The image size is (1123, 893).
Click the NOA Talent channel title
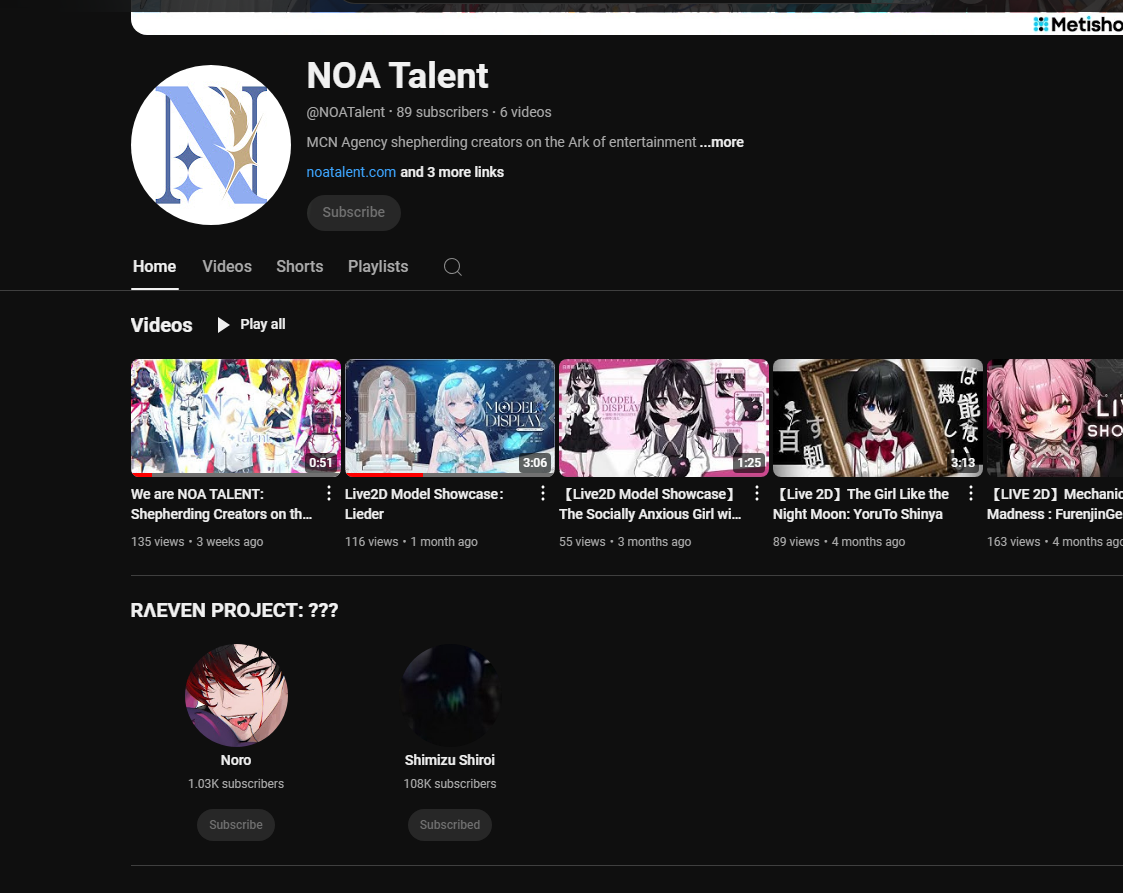pyautogui.click(x=397, y=75)
